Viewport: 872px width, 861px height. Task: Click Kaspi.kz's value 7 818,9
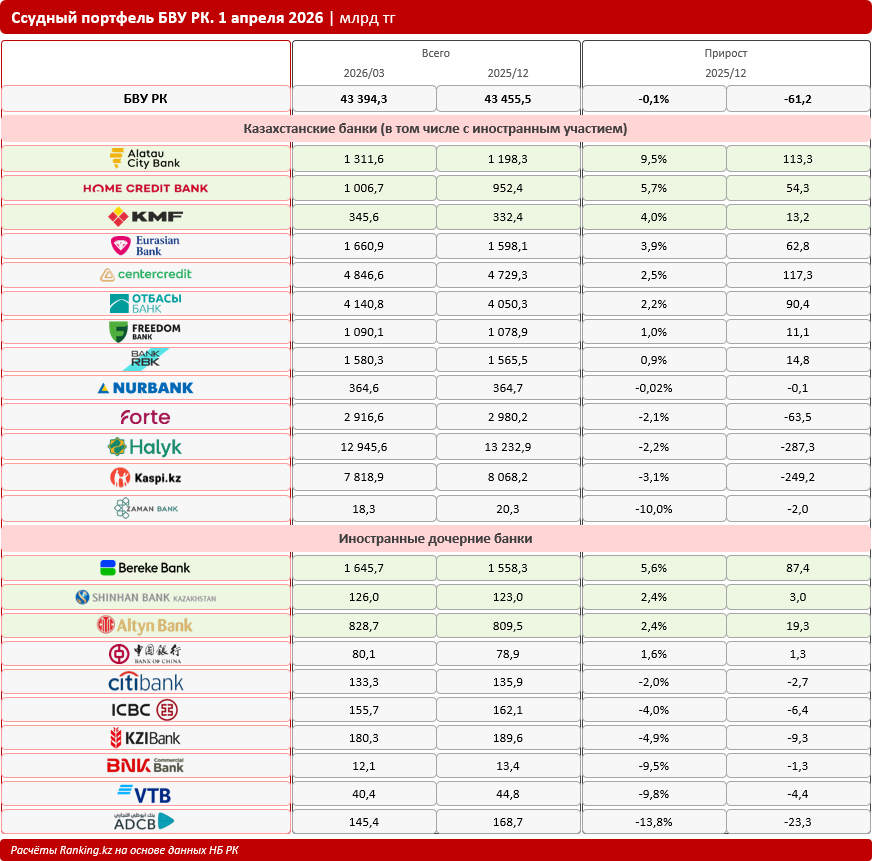tap(364, 477)
